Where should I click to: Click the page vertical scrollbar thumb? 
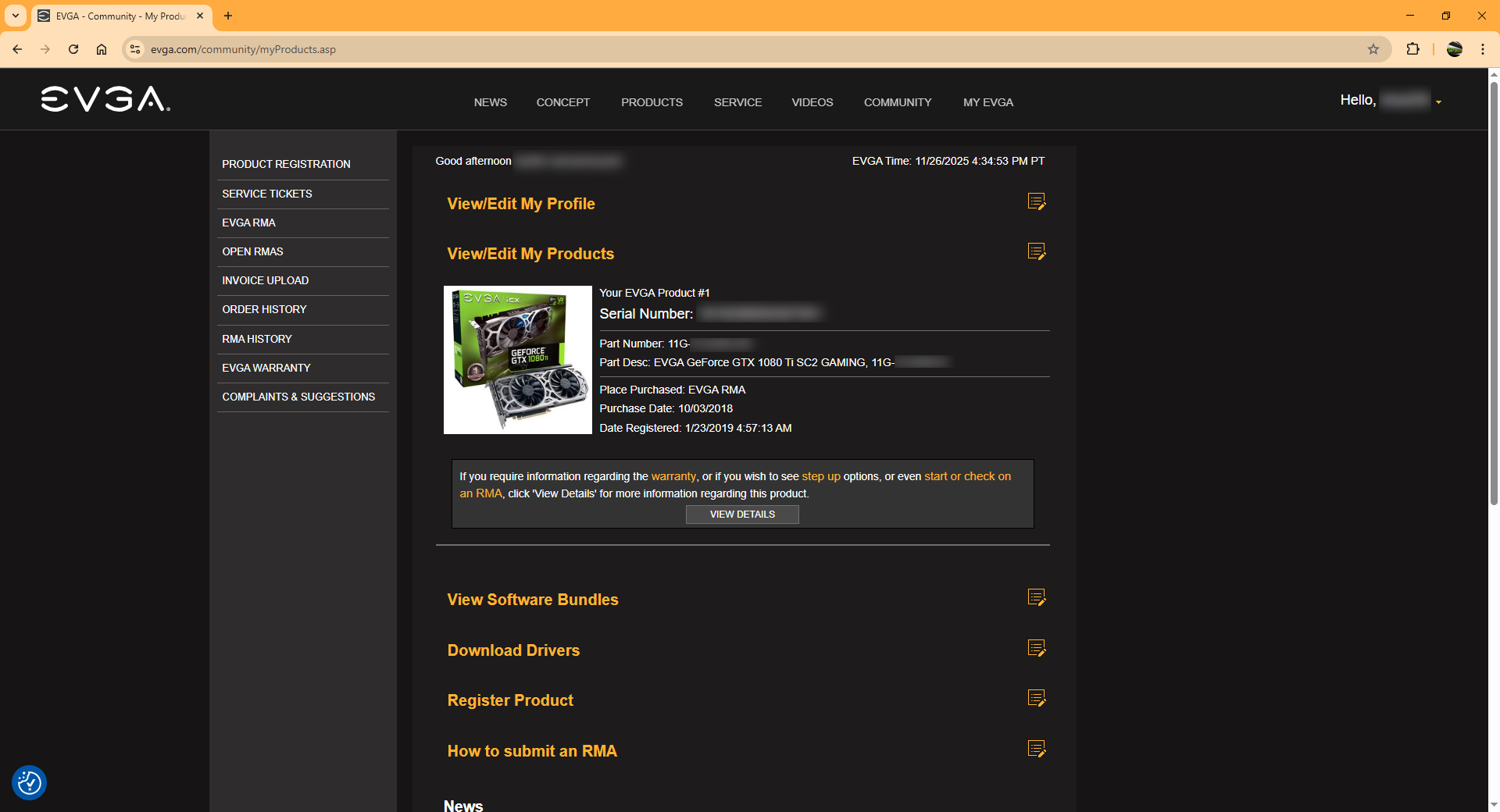tap(1494, 293)
